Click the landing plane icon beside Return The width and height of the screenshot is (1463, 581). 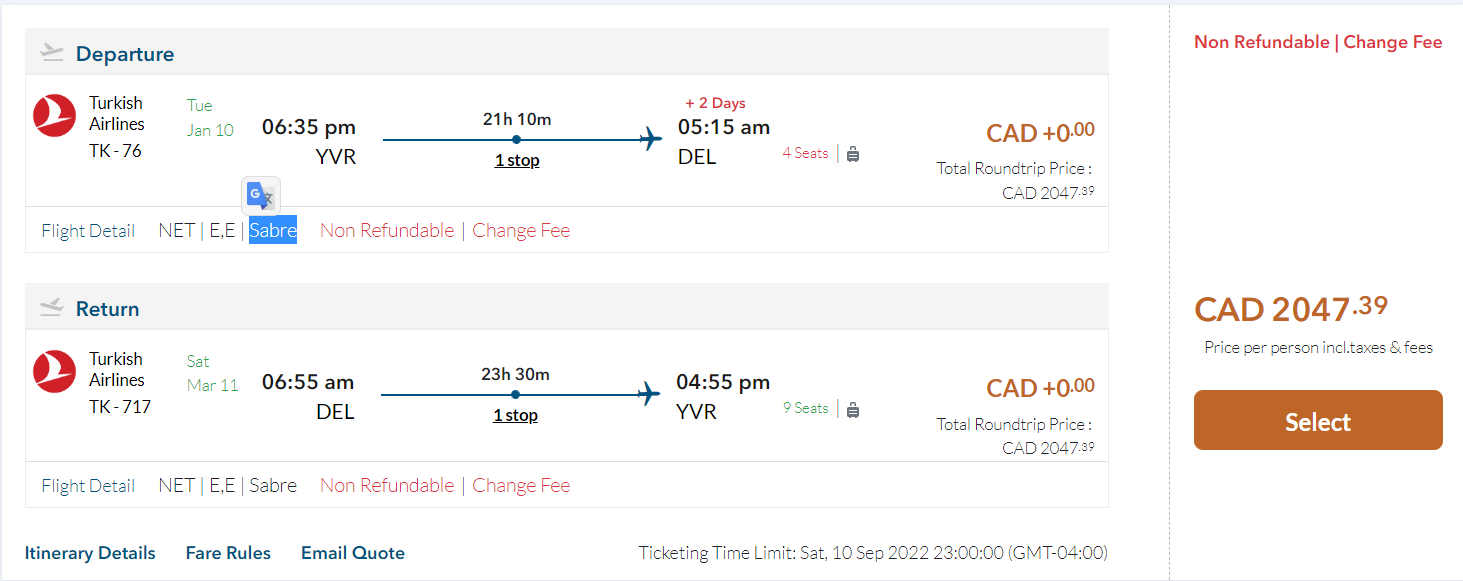click(52, 308)
